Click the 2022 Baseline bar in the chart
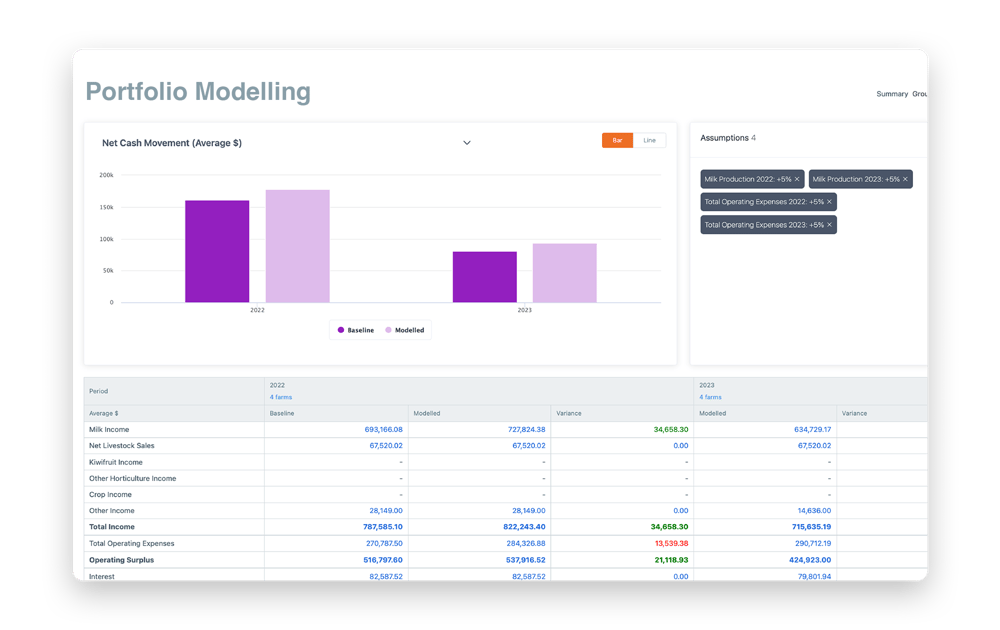1000x630 pixels. pos(216,250)
